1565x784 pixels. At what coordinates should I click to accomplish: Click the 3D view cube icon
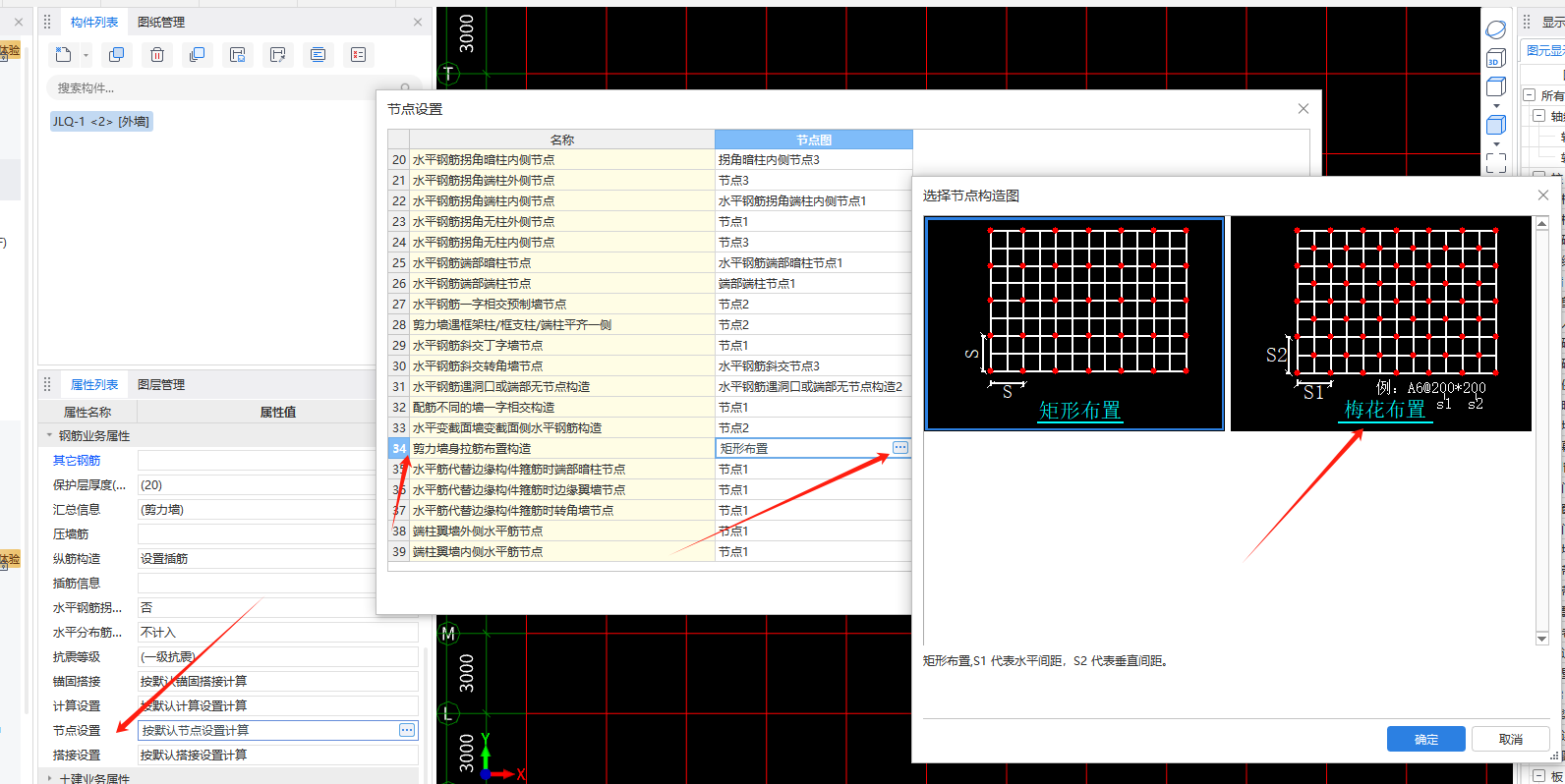(x=1496, y=59)
